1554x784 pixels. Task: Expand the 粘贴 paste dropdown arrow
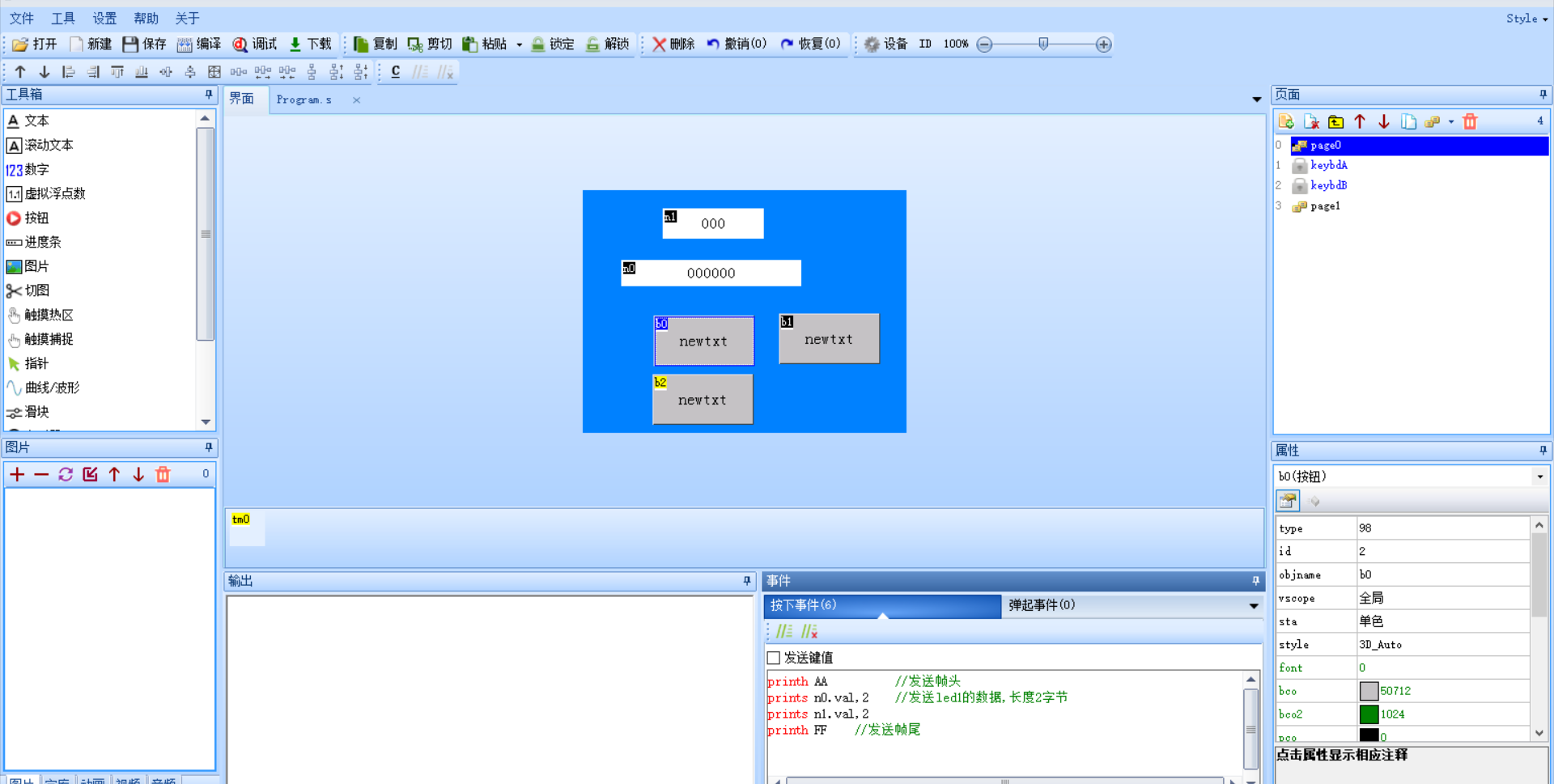click(520, 44)
